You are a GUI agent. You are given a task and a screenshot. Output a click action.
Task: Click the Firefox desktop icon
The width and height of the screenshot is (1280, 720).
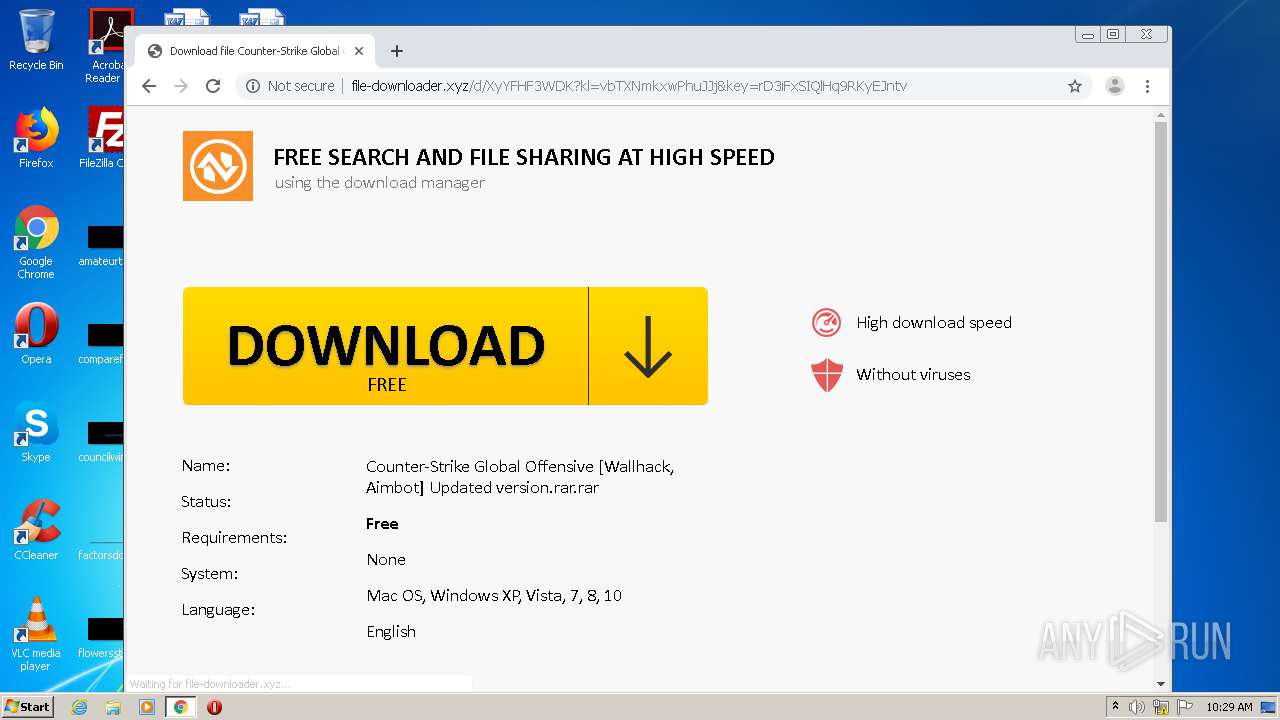click(36, 138)
